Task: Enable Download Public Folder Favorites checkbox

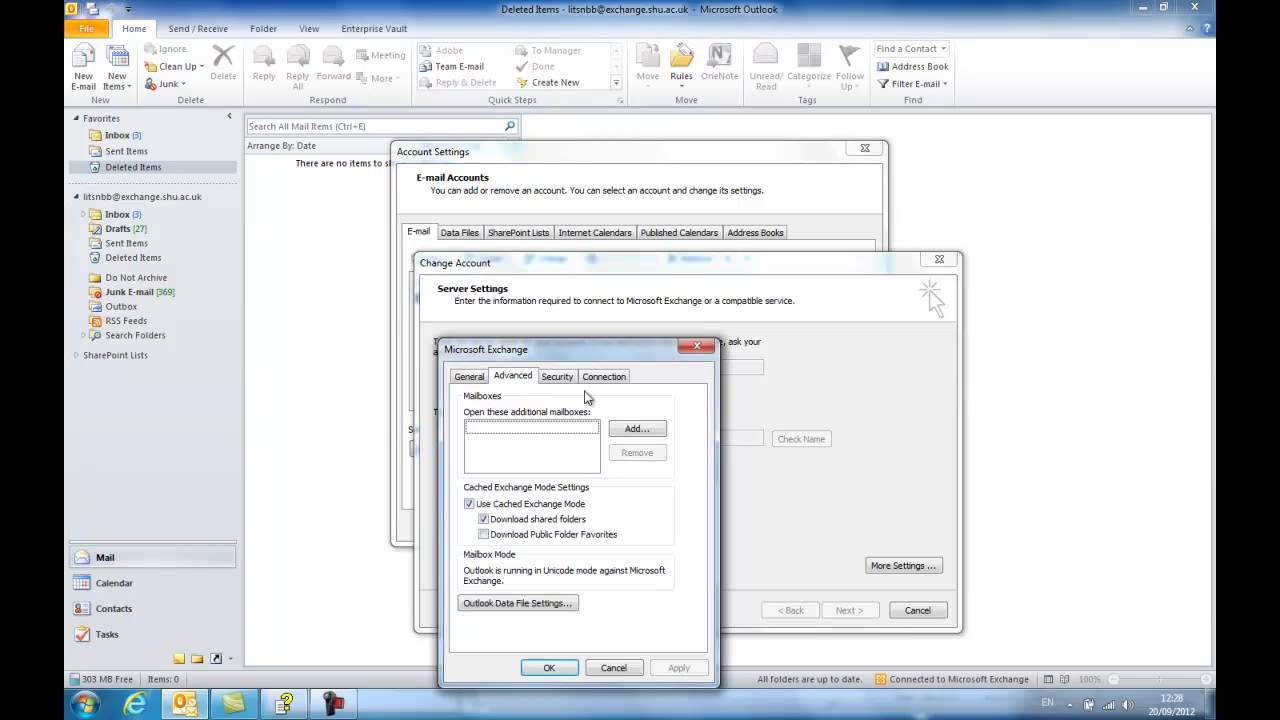Action: click(483, 534)
